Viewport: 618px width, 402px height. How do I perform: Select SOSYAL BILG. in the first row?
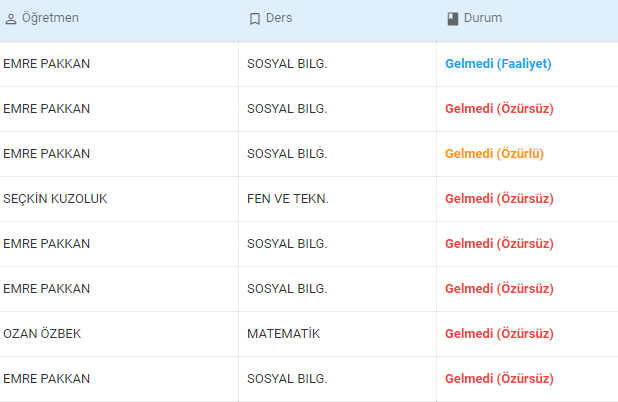[x=287, y=63]
